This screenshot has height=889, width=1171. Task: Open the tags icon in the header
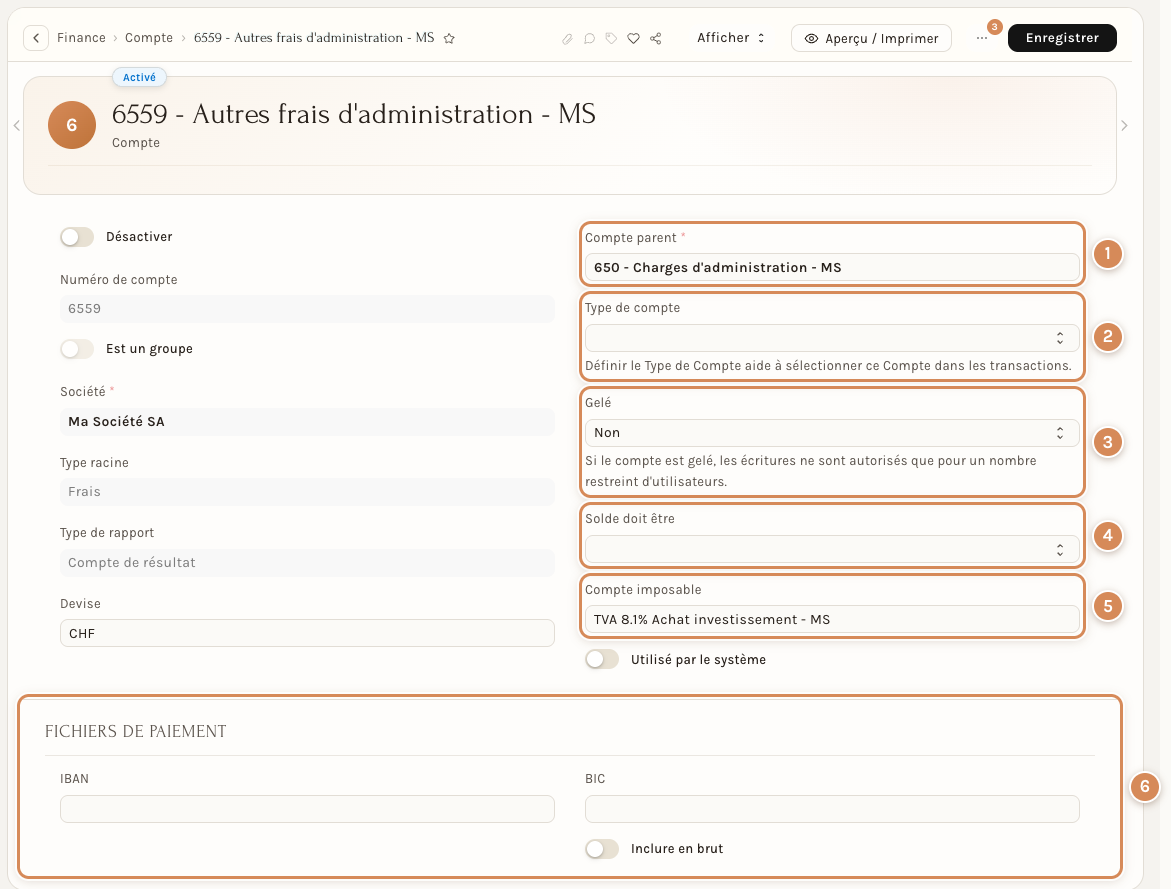click(612, 38)
